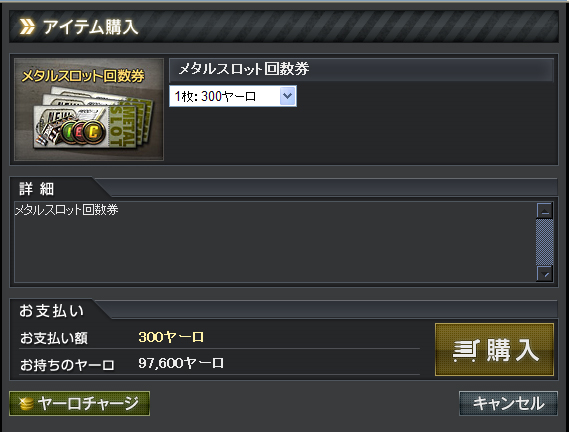The height and width of the screenshot is (432, 569).
Task: Click the blue dropdown arrow of quantity selector
Action: click(287, 96)
